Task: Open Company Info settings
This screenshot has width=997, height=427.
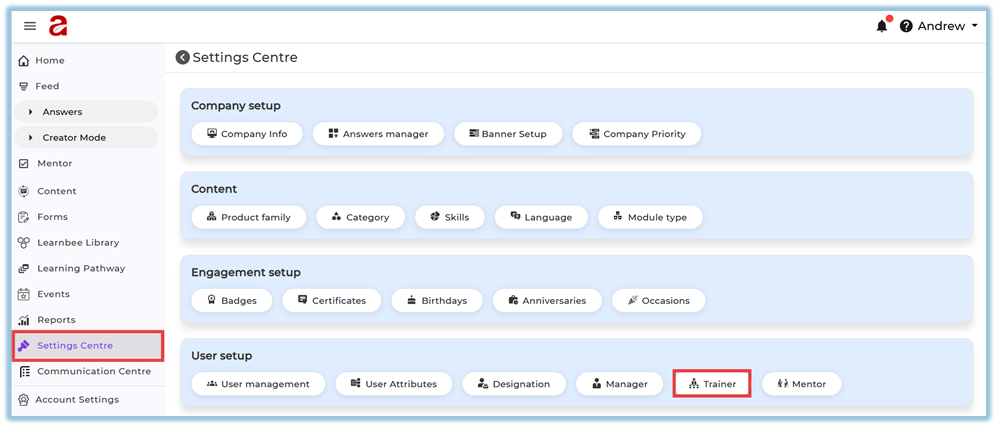Action: pyautogui.click(x=246, y=134)
